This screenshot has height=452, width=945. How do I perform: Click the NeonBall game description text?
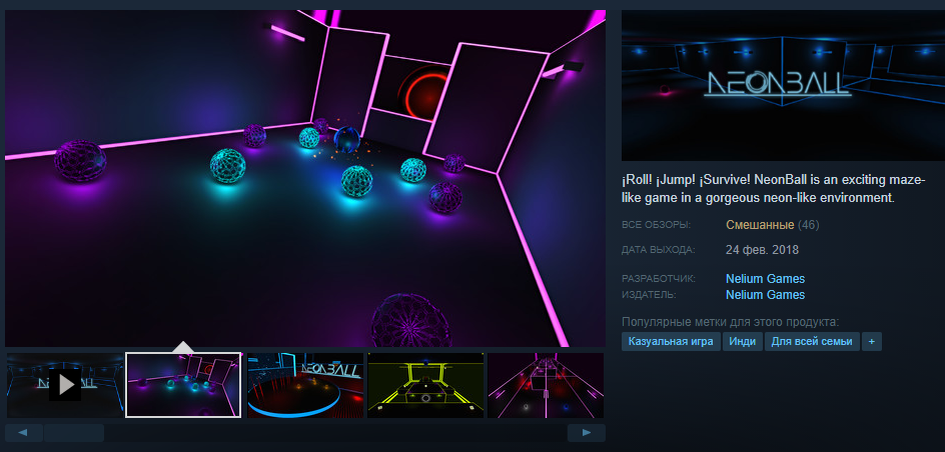click(x=771, y=189)
